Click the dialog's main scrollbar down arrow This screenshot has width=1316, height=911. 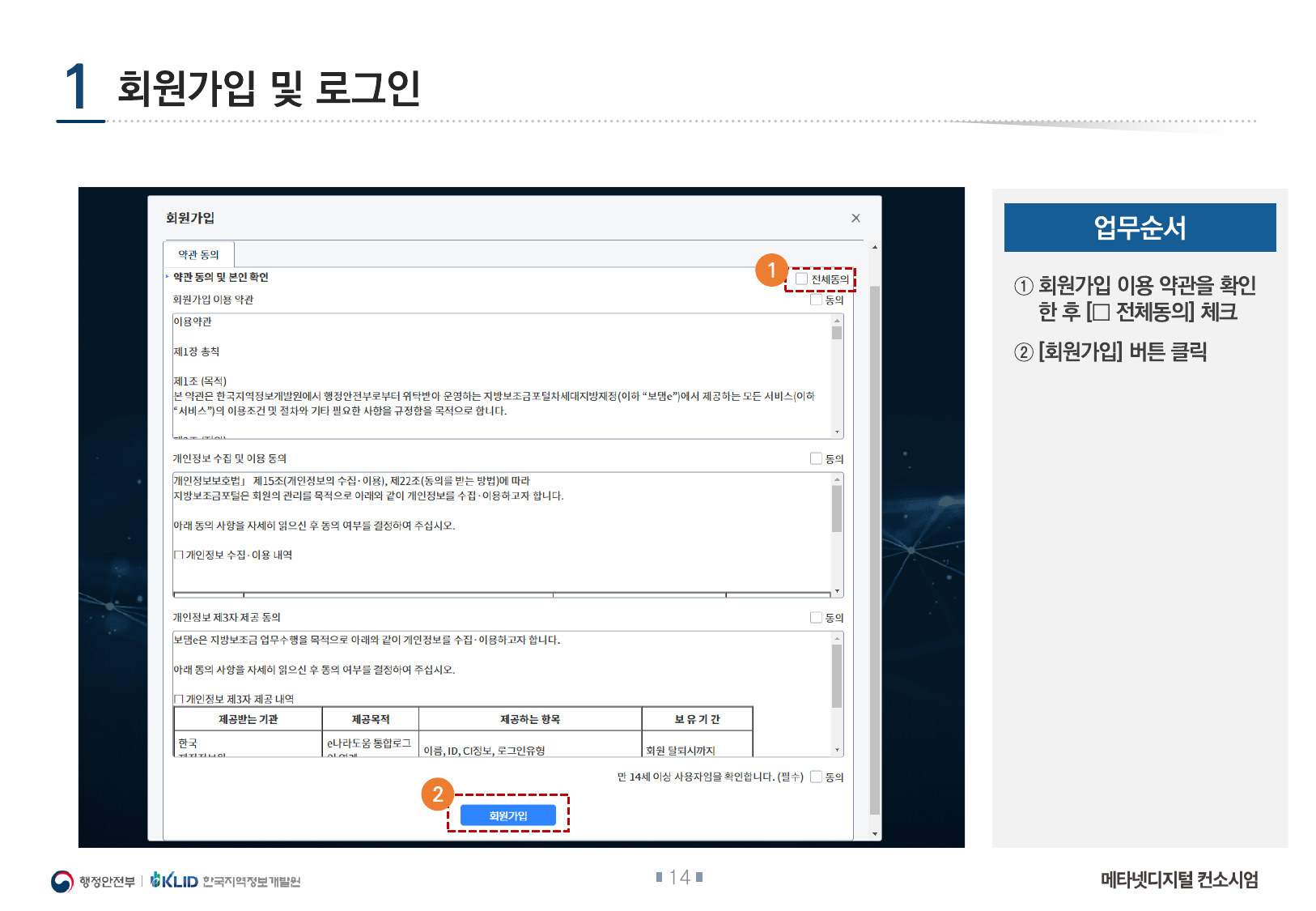pos(874,833)
